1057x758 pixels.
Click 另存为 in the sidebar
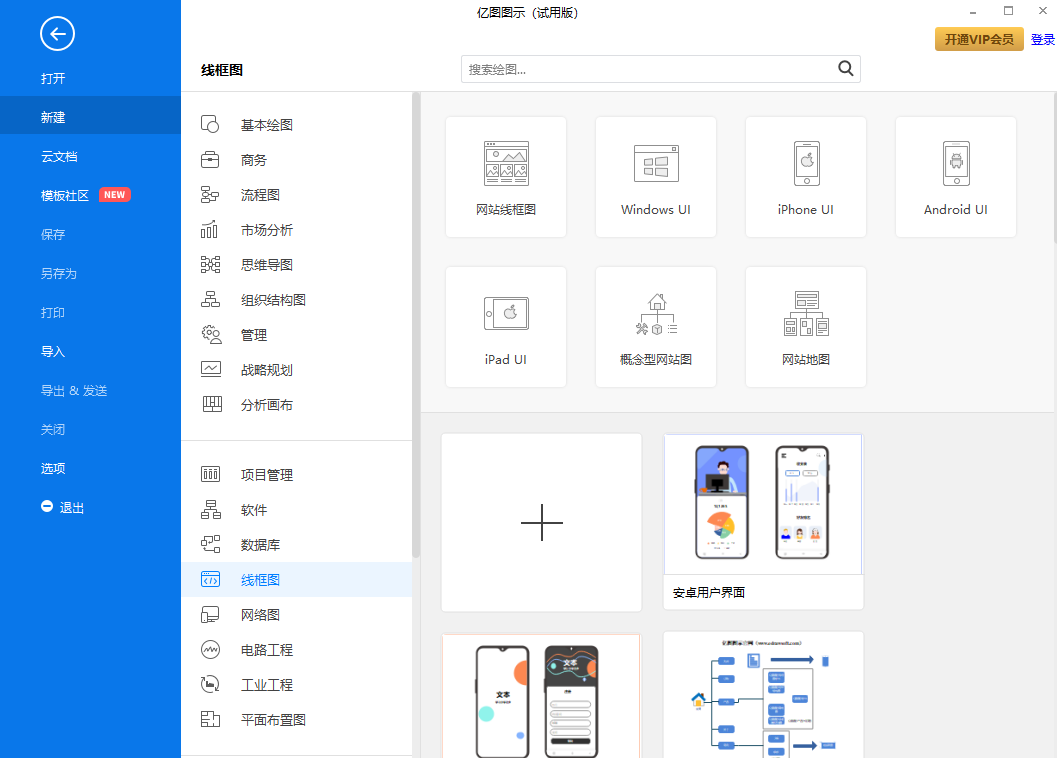(59, 273)
